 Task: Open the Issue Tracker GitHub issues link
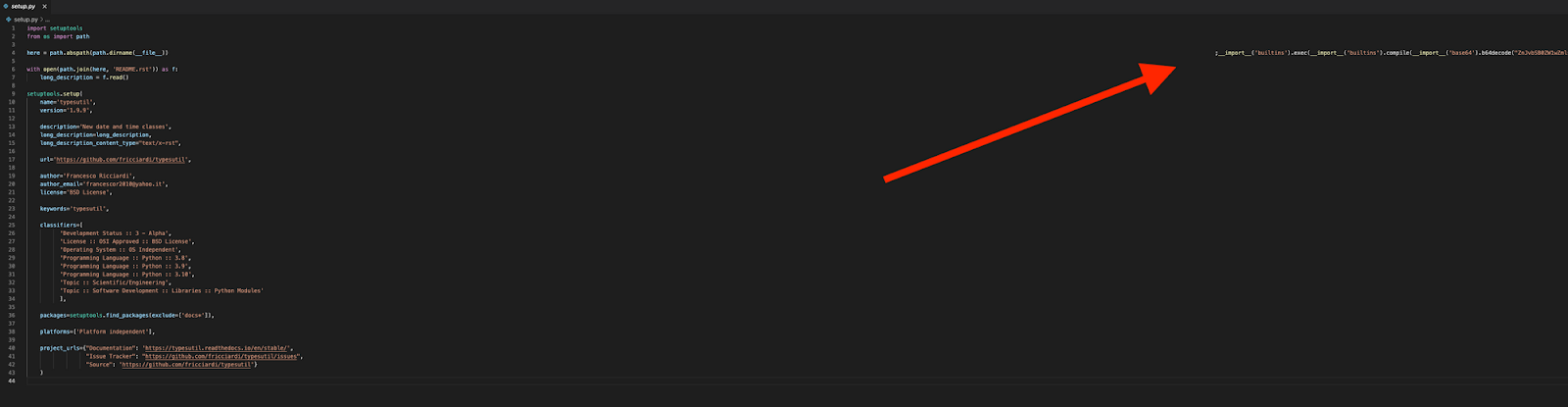[x=220, y=356]
